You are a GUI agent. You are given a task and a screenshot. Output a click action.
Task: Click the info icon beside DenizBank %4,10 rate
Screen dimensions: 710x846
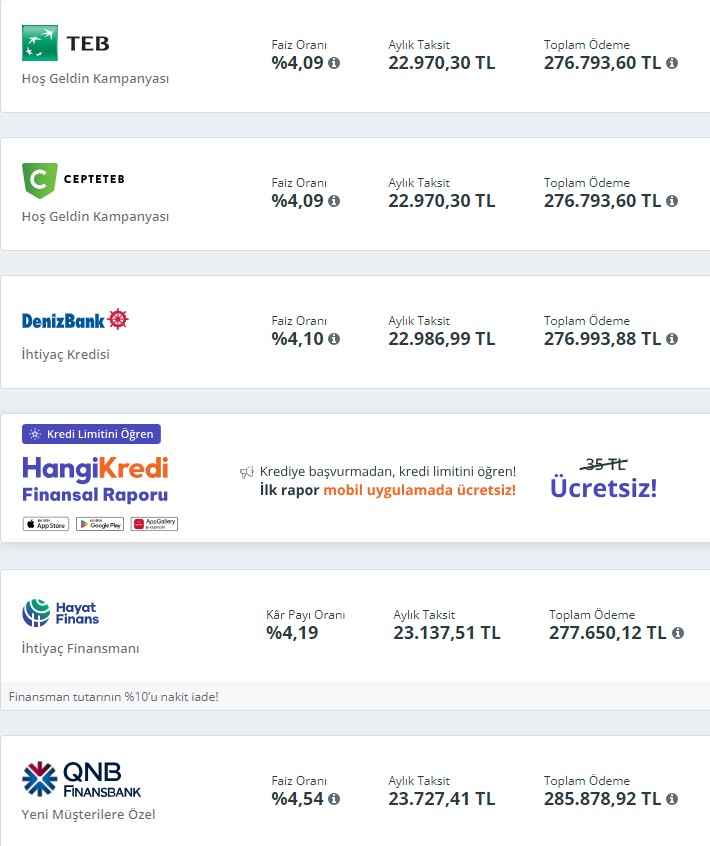point(334,338)
